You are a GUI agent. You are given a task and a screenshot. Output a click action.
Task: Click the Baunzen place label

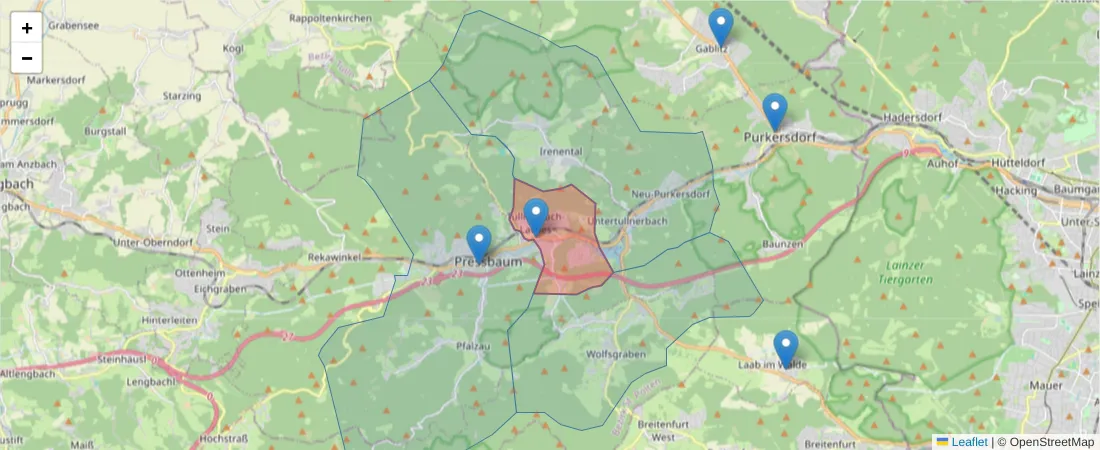[782, 244]
